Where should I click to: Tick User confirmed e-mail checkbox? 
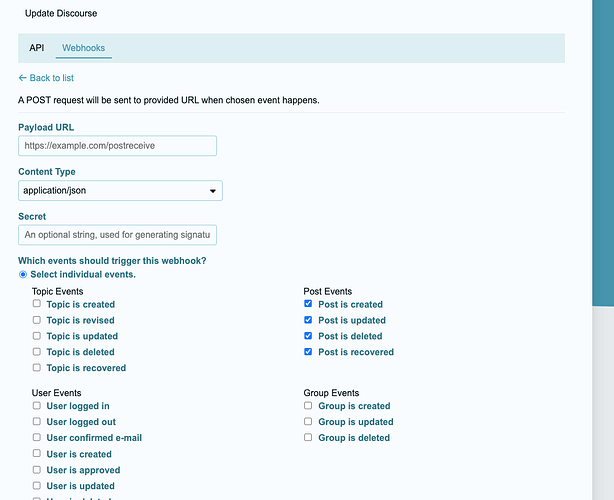tap(37, 437)
